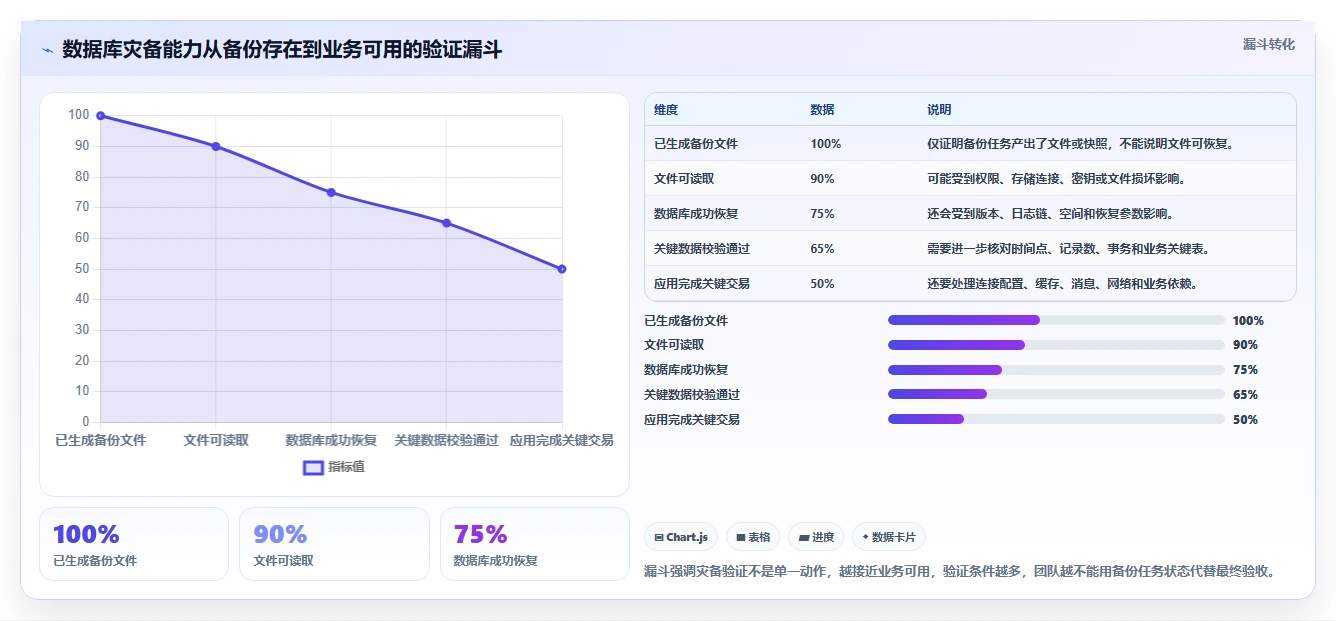1336x621 pixels.
Task: Click the 已生成备份文件 progress bar
Action: point(1056,320)
